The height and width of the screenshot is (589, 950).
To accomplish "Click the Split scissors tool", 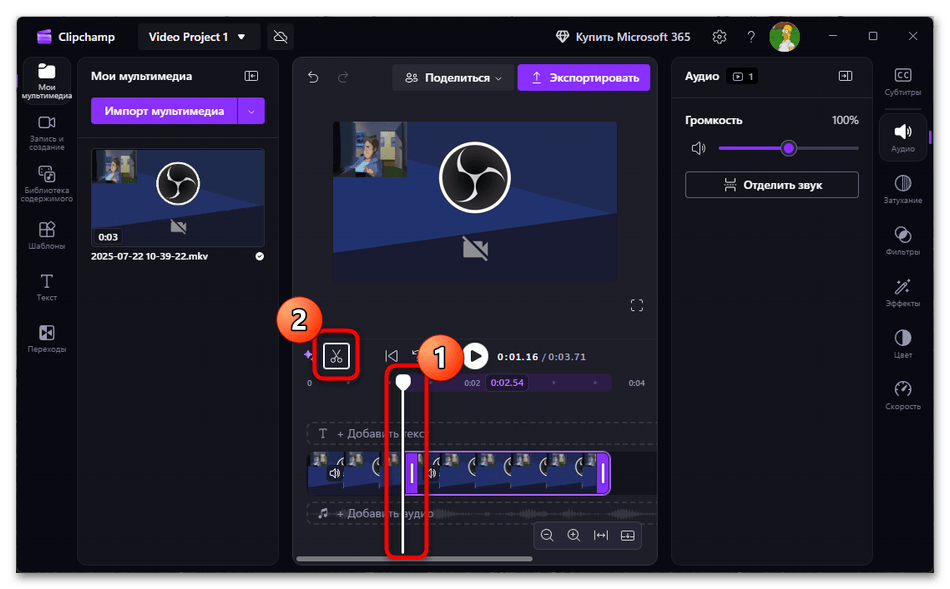I will (336, 356).
